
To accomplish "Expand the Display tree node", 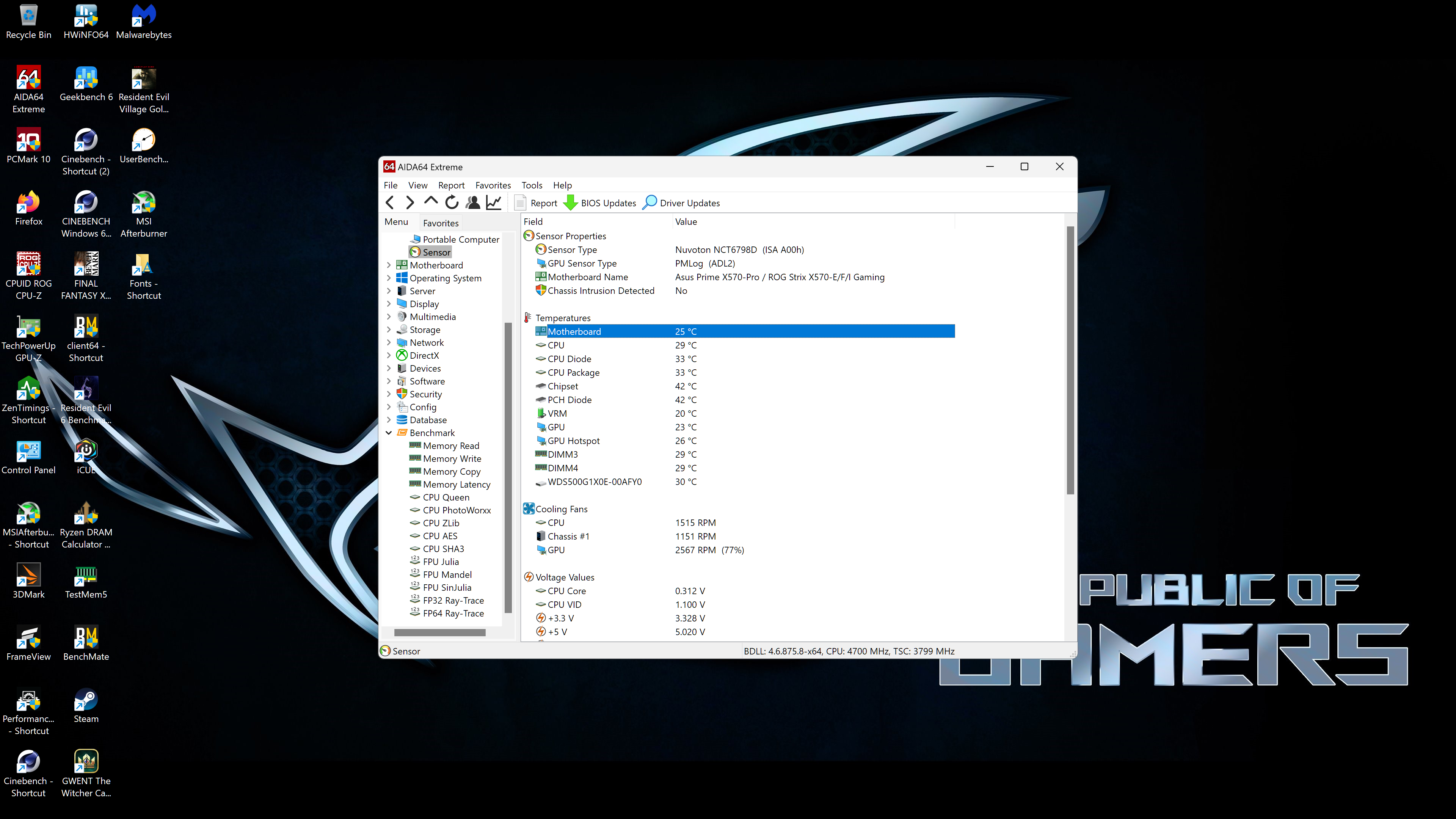I will click(389, 304).
